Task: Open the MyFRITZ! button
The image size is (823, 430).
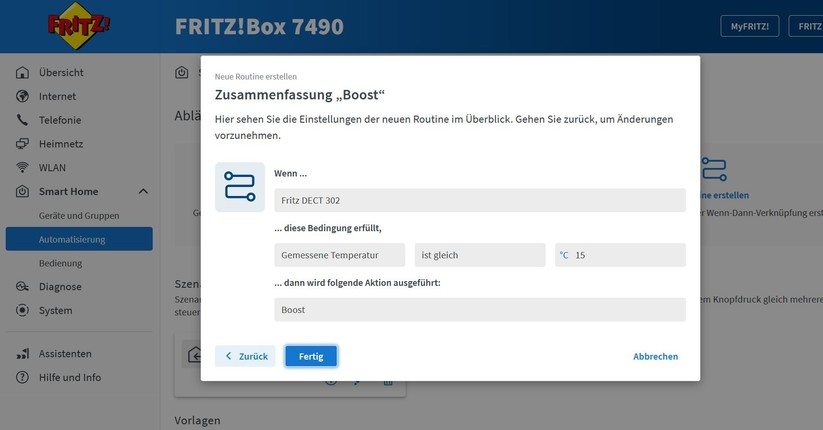Action: pos(750,26)
